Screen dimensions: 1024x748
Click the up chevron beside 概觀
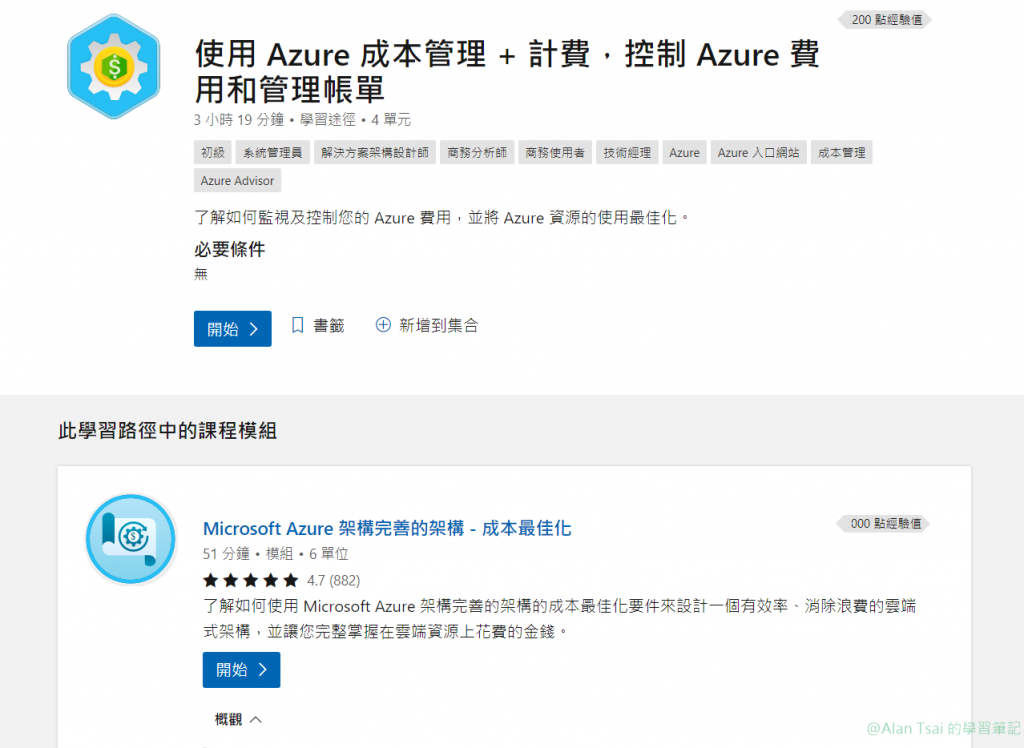click(256, 719)
